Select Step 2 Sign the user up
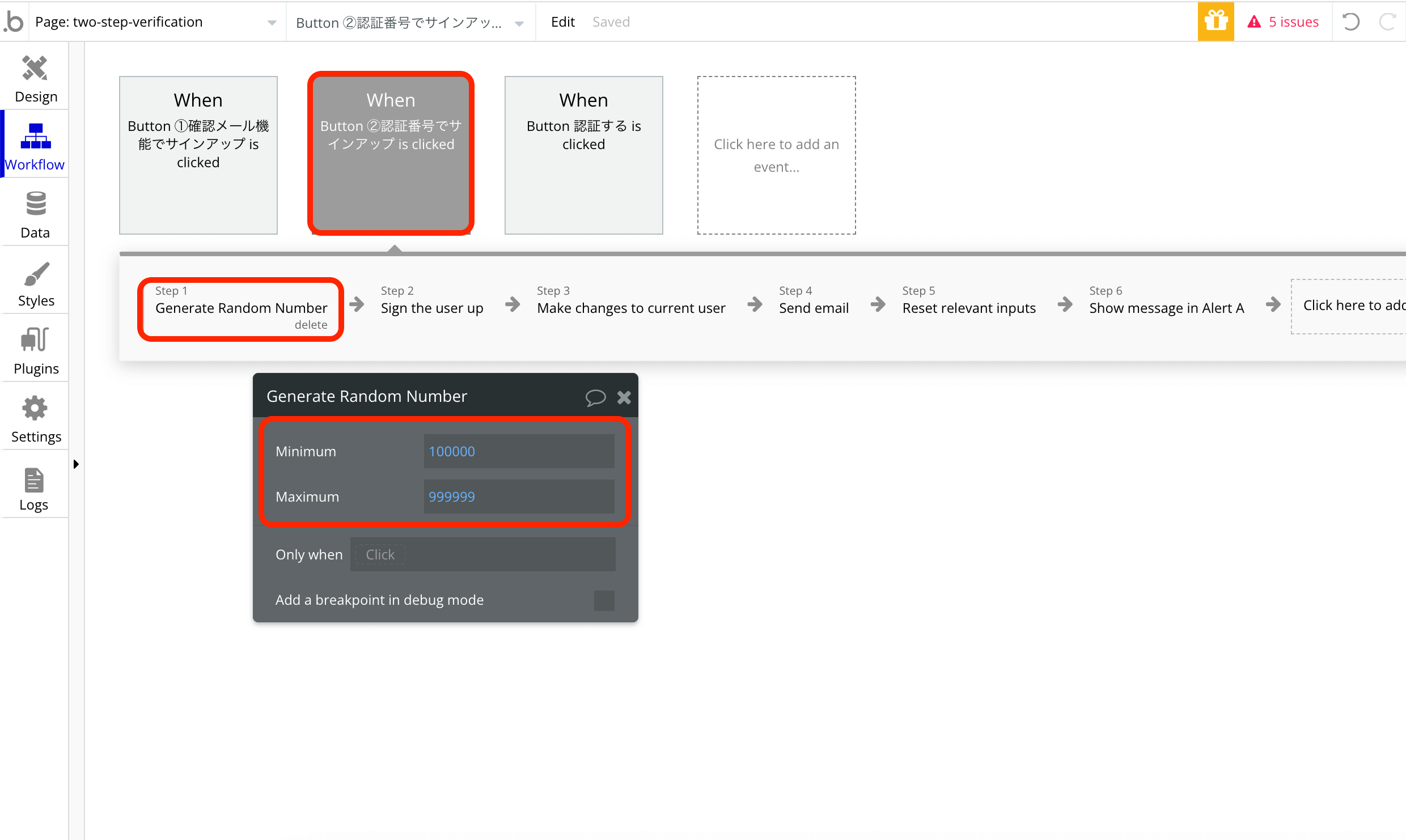The width and height of the screenshot is (1406, 840). (432, 300)
